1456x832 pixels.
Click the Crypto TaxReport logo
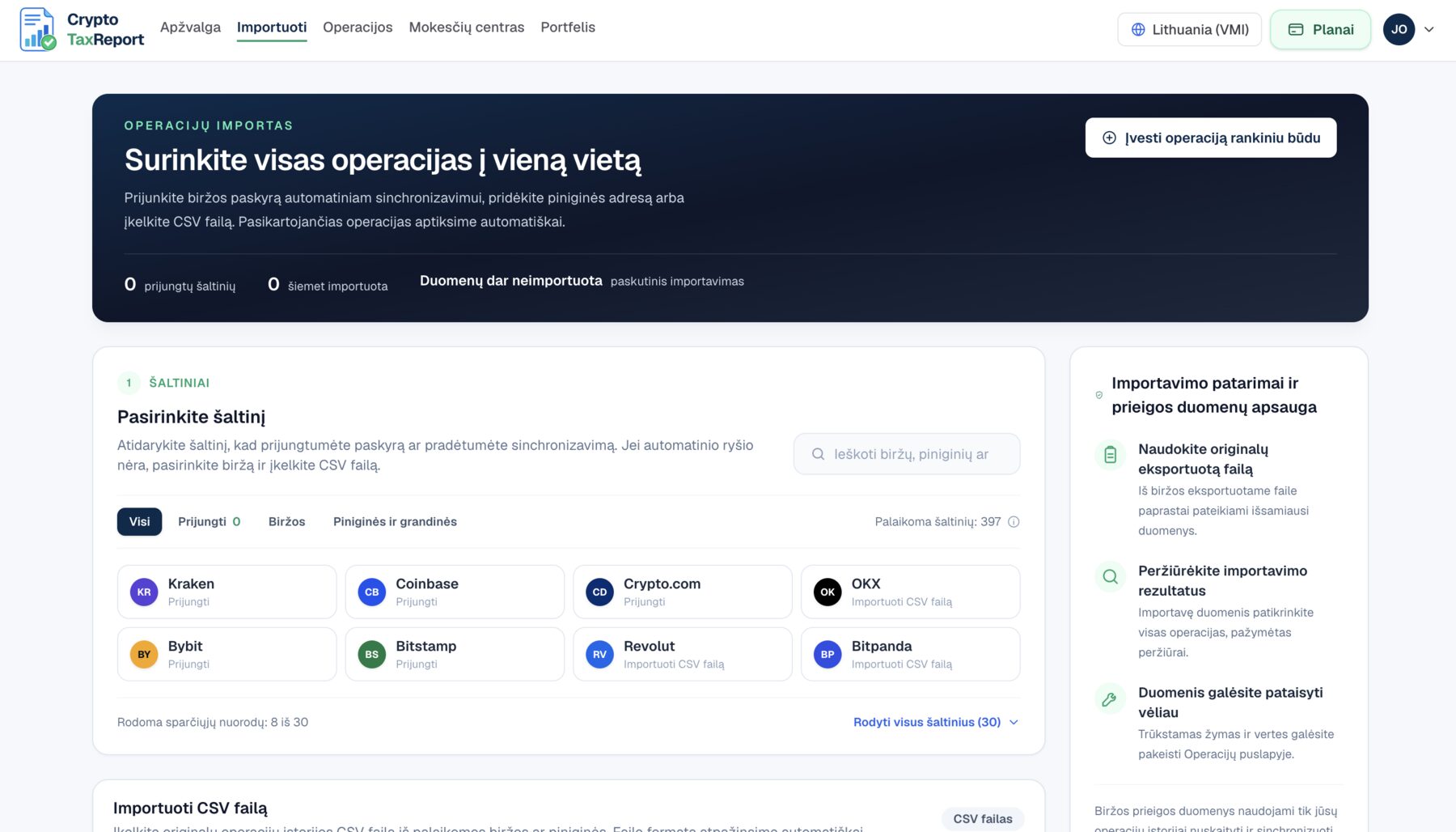pyautogui.click(x=82, y=29)
